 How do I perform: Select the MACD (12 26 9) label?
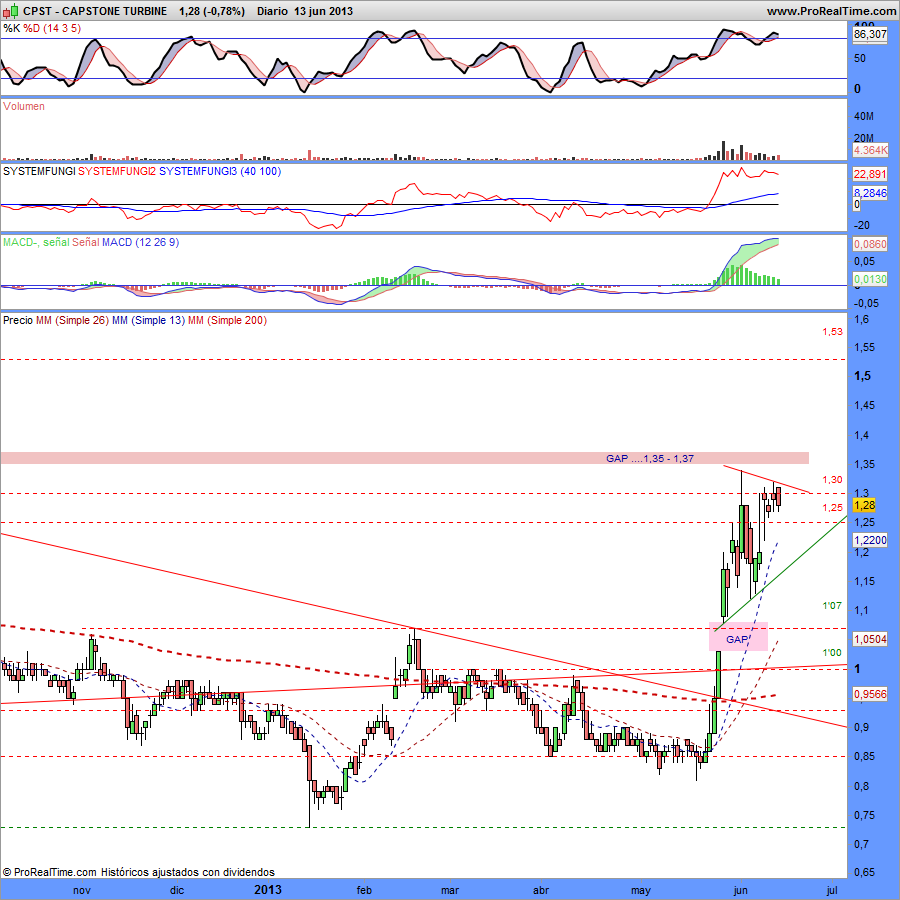click(141, 242)
